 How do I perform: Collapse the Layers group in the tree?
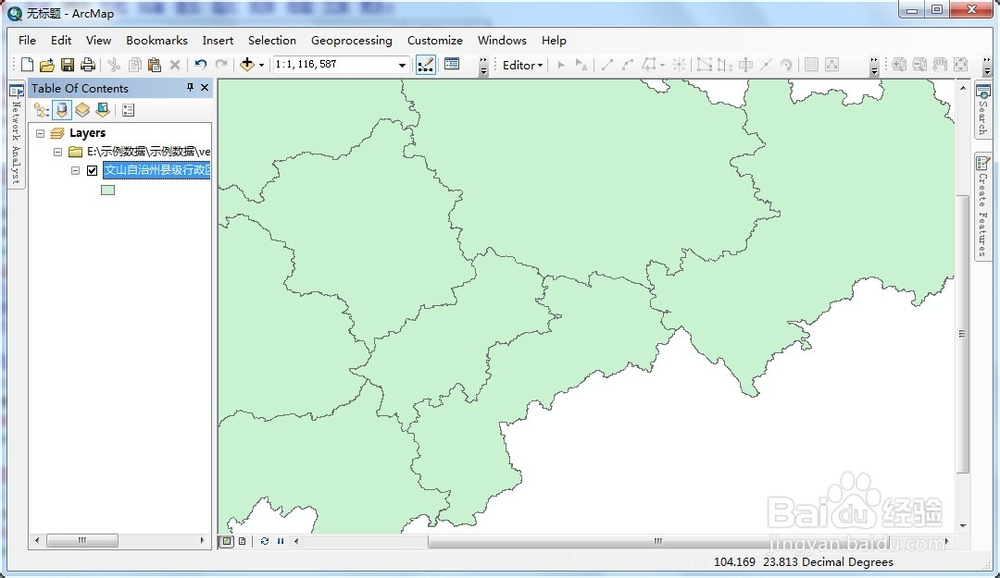click(40, 133)
